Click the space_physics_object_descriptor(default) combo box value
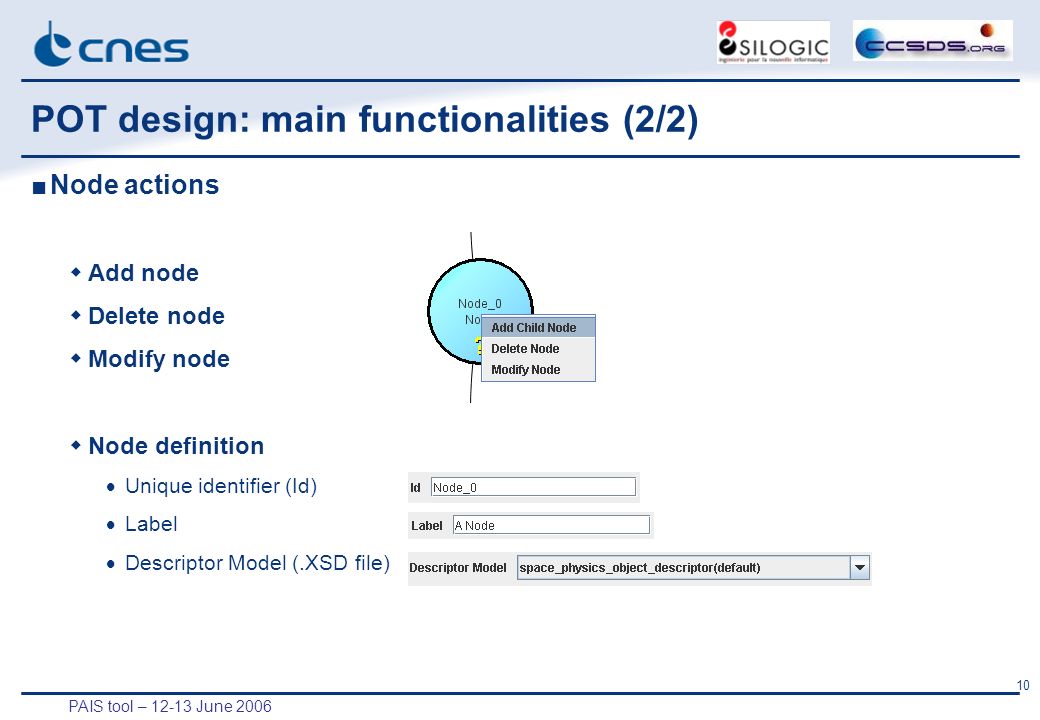Image resolution: width=1040 pixels, height=720 pixels. 683,568
